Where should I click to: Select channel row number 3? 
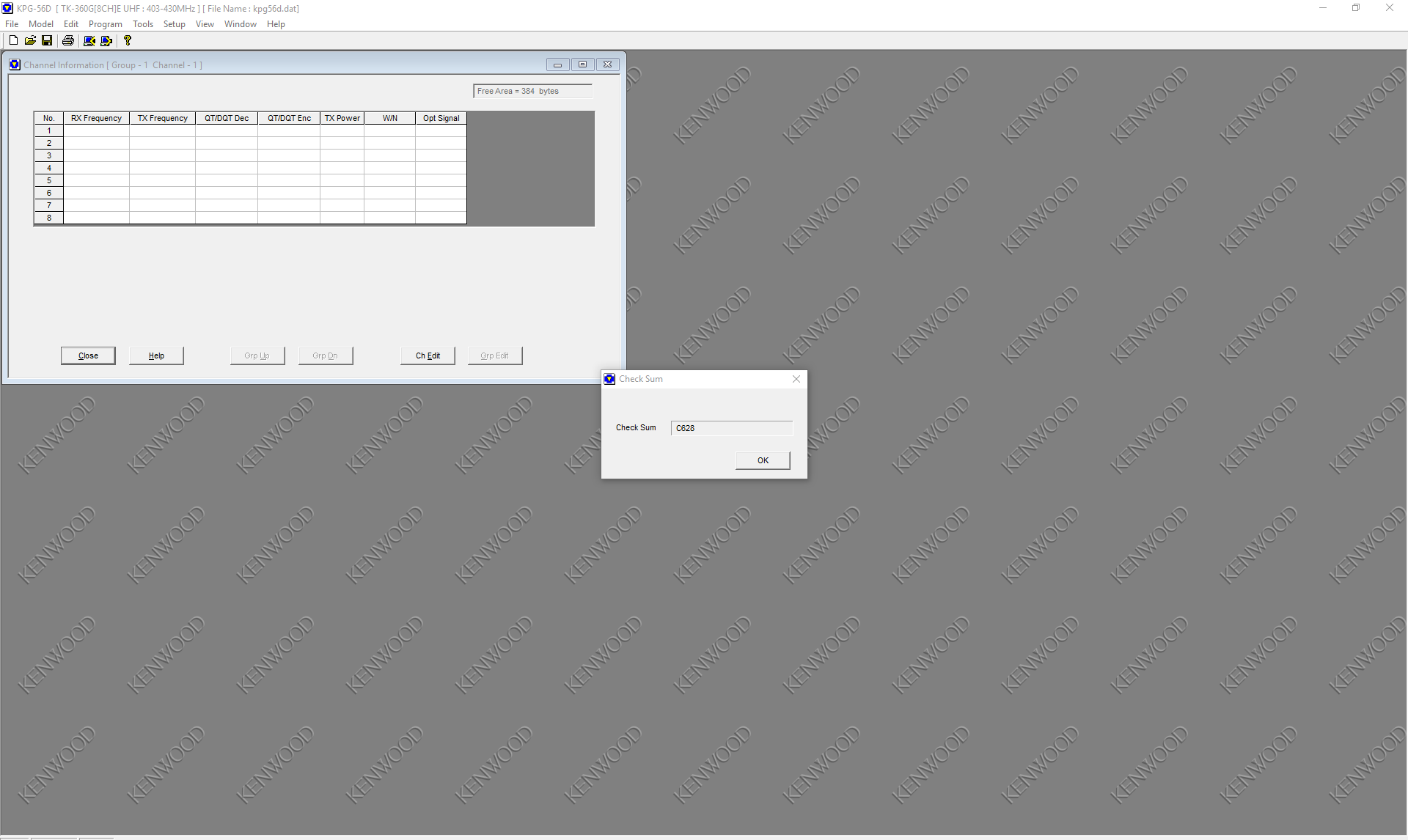(x=49, y=155)
